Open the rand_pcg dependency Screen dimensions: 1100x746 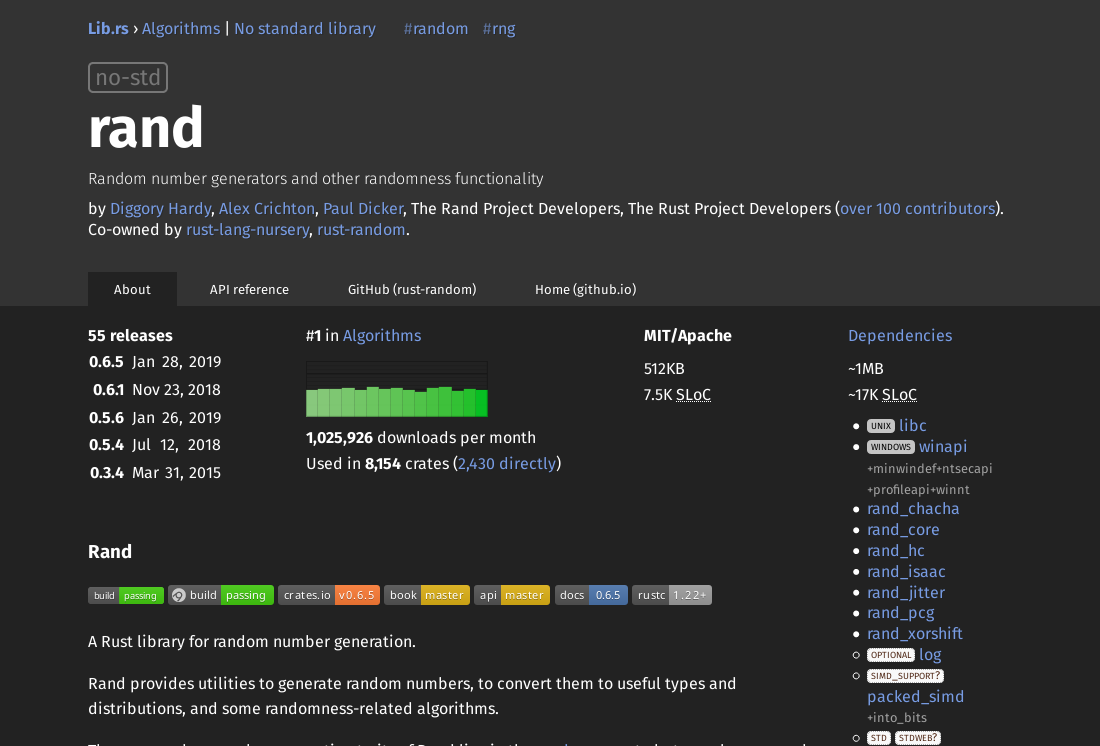[x=901, y=613]
